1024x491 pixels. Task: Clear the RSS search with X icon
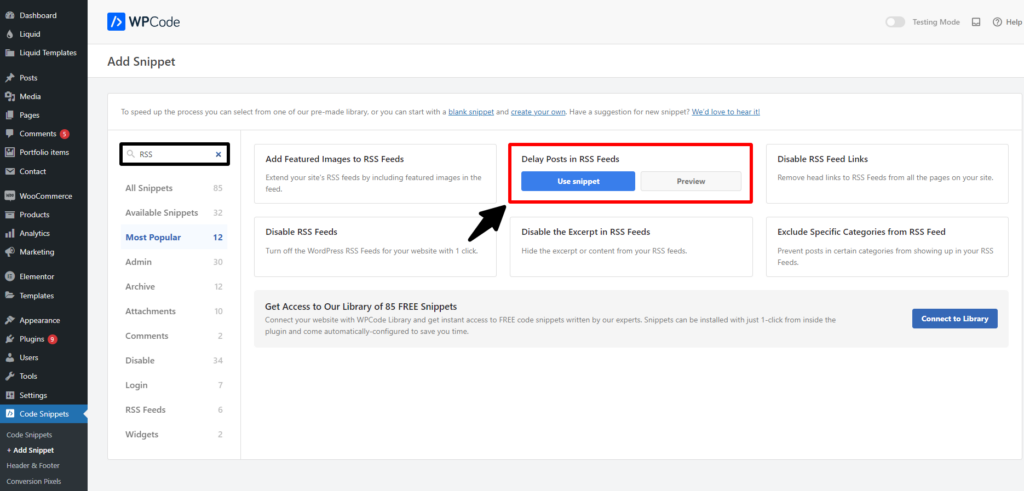click(219, 155)
